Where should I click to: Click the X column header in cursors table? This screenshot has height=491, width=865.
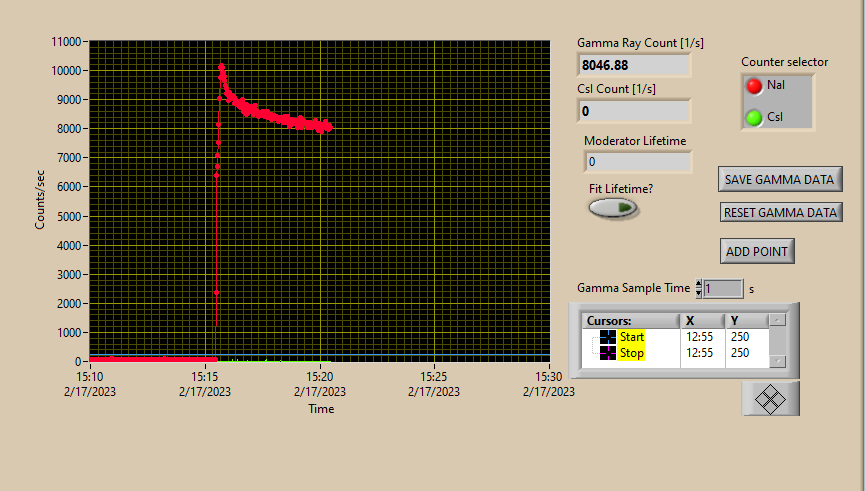click(x=703, y=321)
